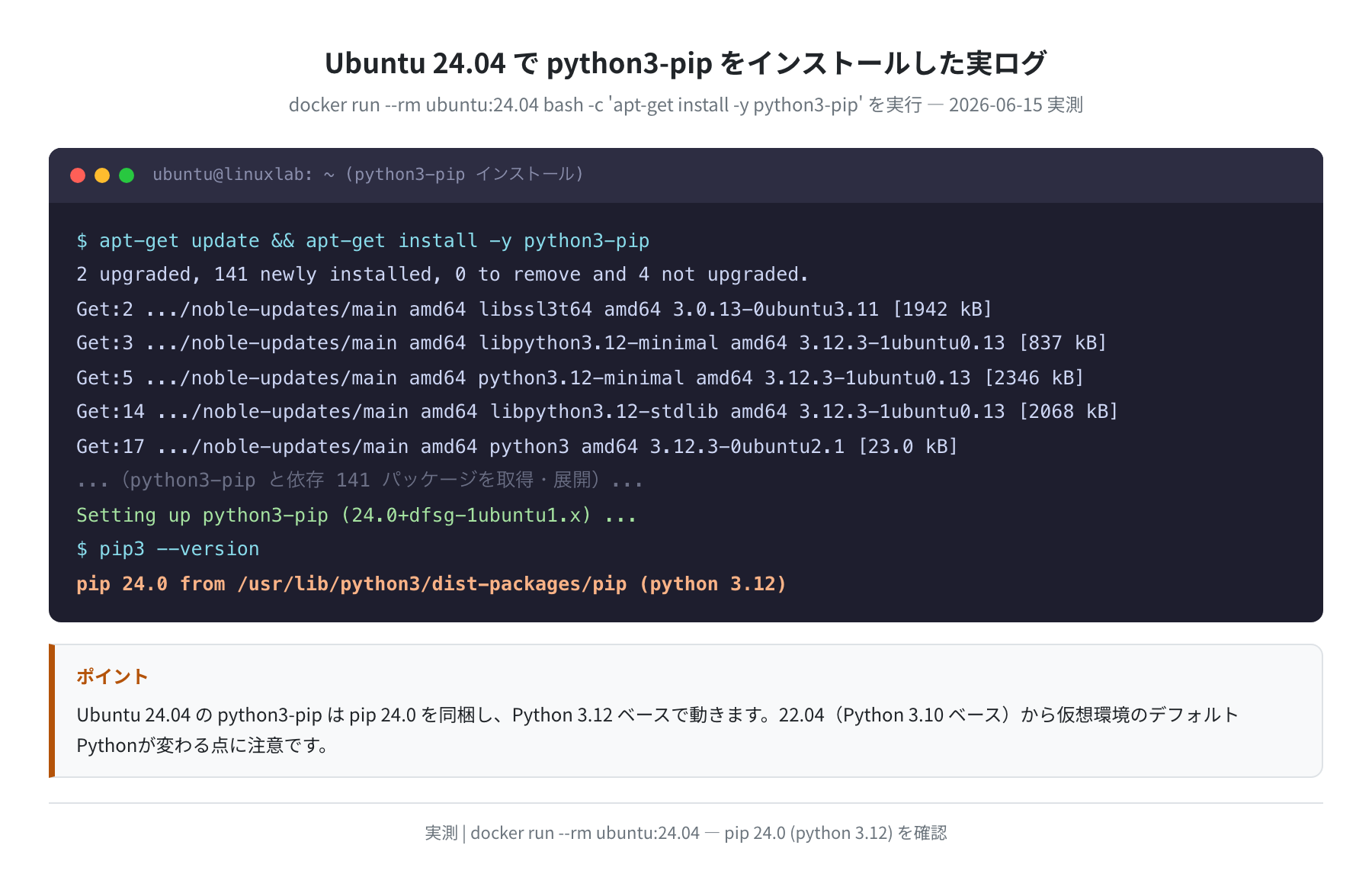Screen dimensions: 1372x874
Task: Click the ポイント callout heading
Action: [112, 676]
